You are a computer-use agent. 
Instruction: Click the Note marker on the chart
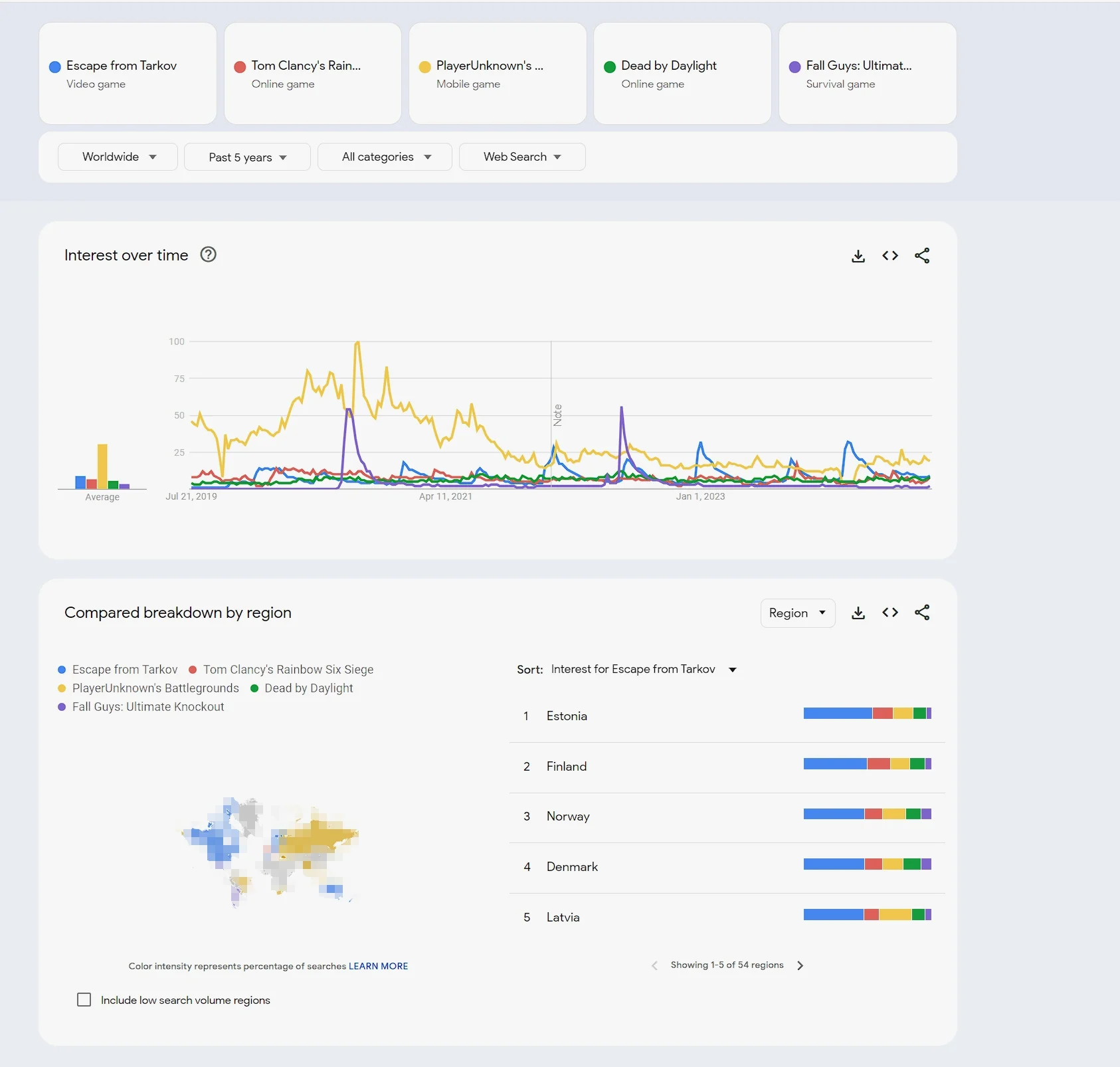557,415
